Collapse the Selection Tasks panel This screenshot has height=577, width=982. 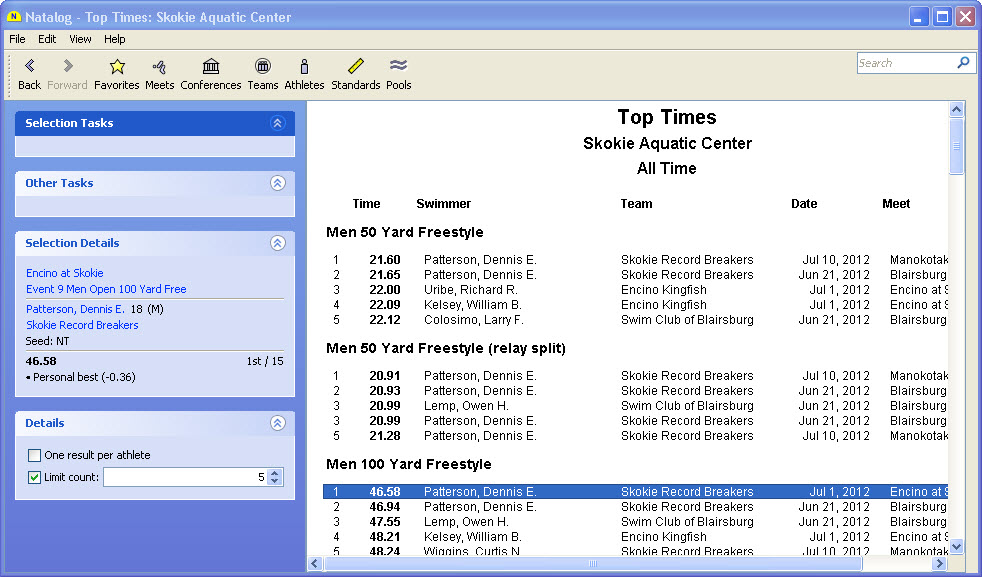point(278,123)
